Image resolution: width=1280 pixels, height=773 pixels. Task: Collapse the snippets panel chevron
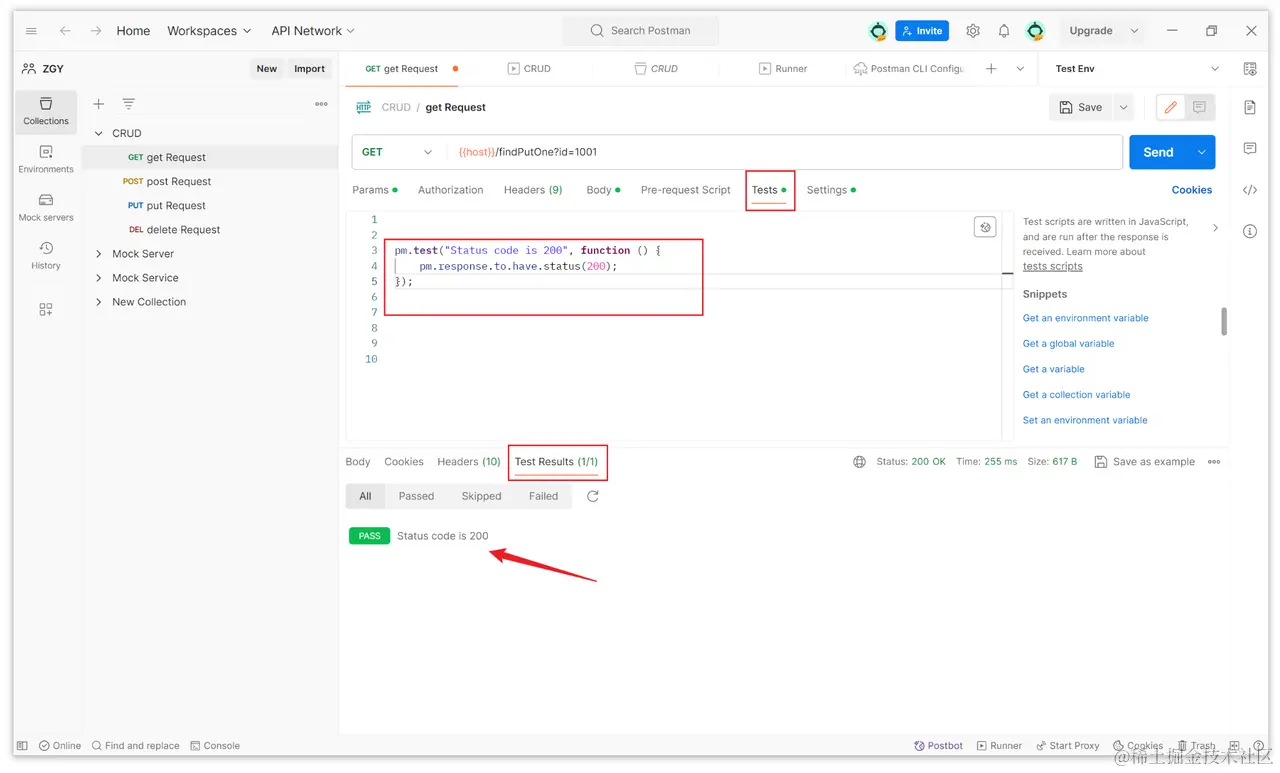pos(1215,228)
